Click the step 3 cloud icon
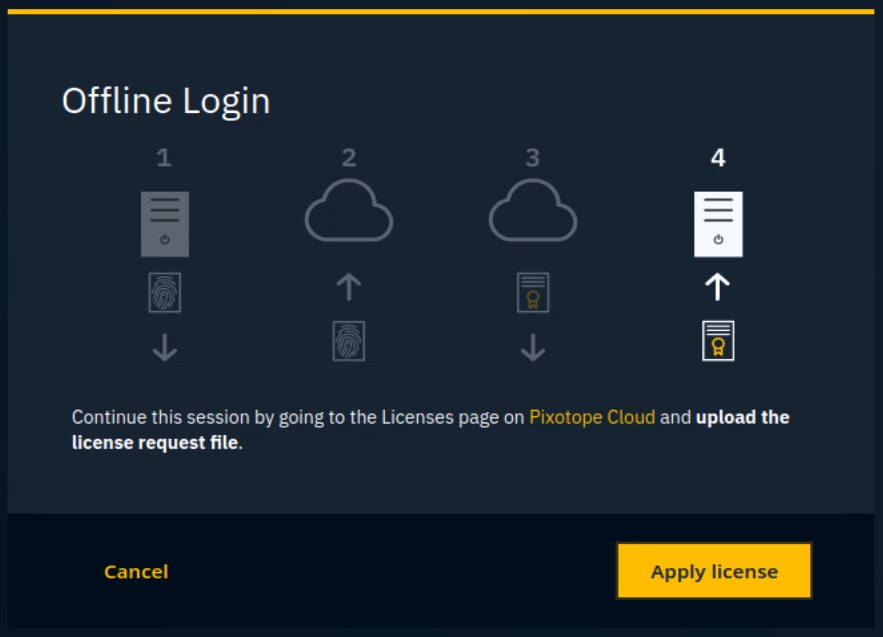This screenshot has height=637, width=883. [x=533, y=211]
